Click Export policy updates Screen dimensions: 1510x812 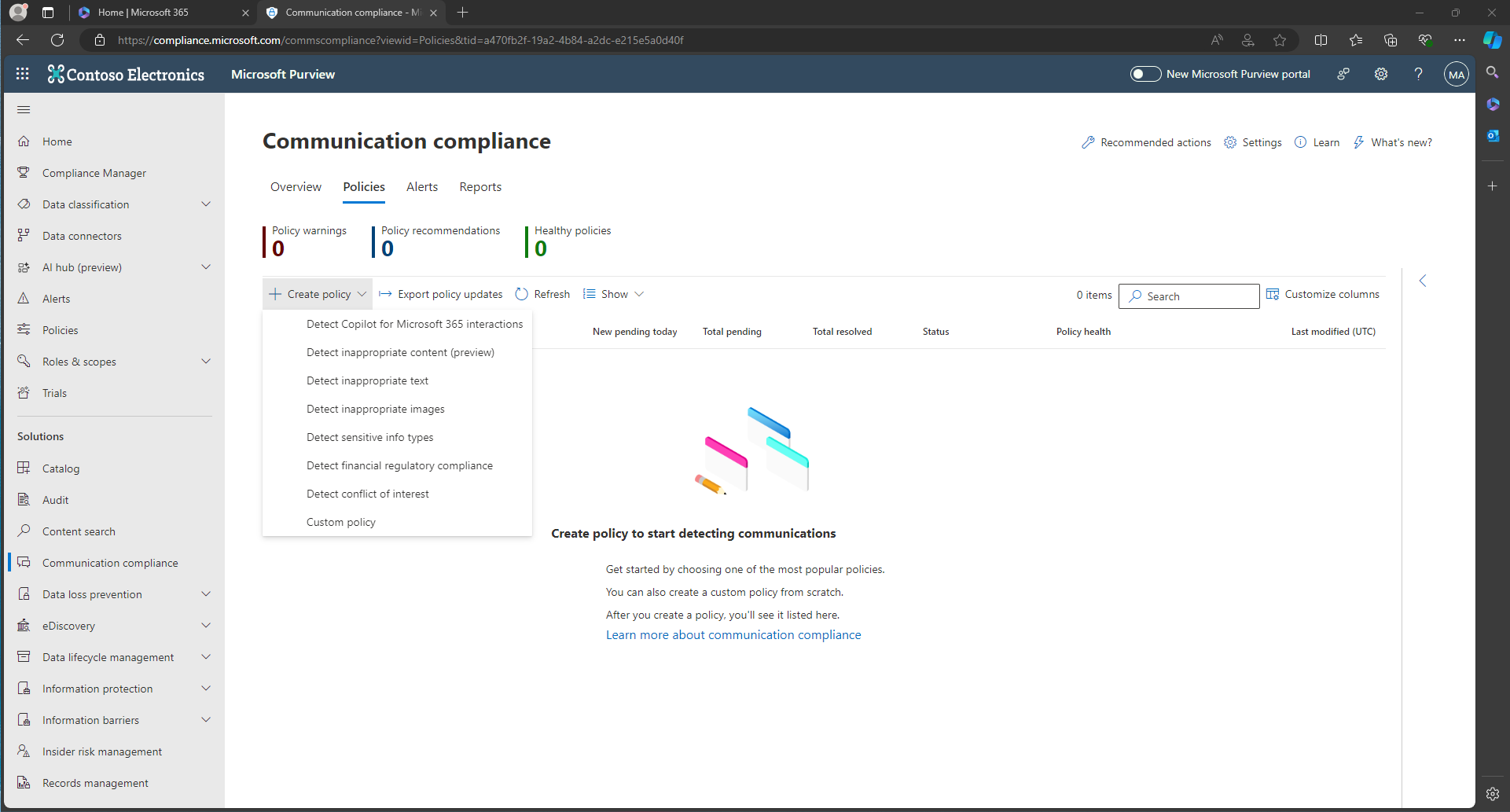[441, 294]
